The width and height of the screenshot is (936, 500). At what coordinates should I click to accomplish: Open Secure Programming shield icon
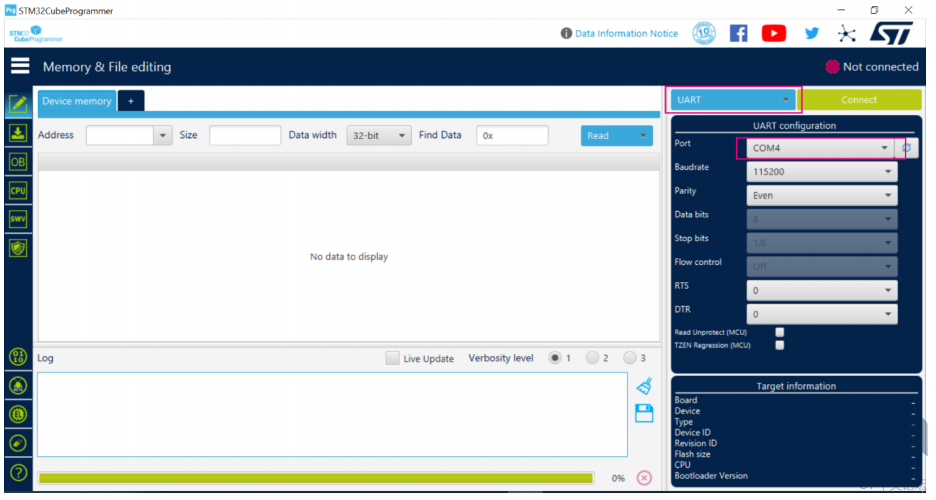(x=18, y=248)
